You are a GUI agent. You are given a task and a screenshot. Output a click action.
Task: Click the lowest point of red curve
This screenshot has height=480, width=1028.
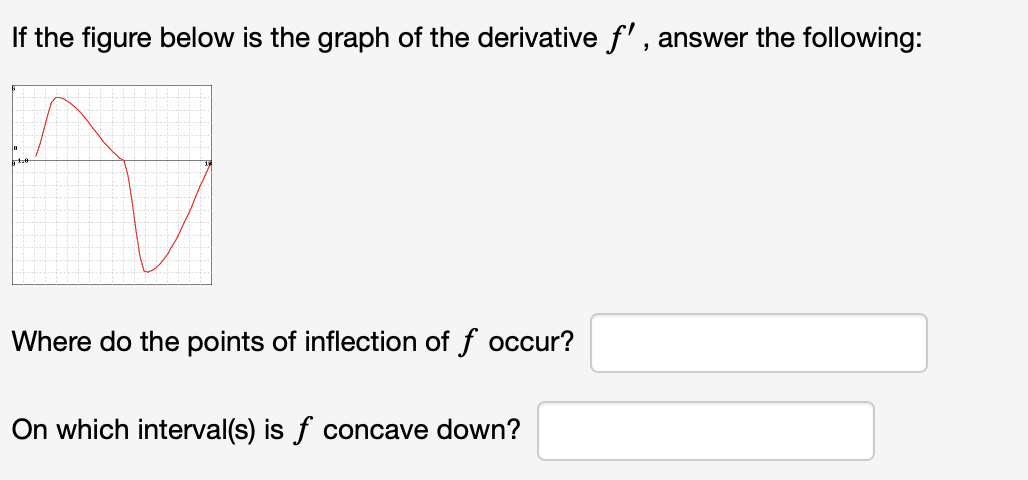(x=147, y=271)
